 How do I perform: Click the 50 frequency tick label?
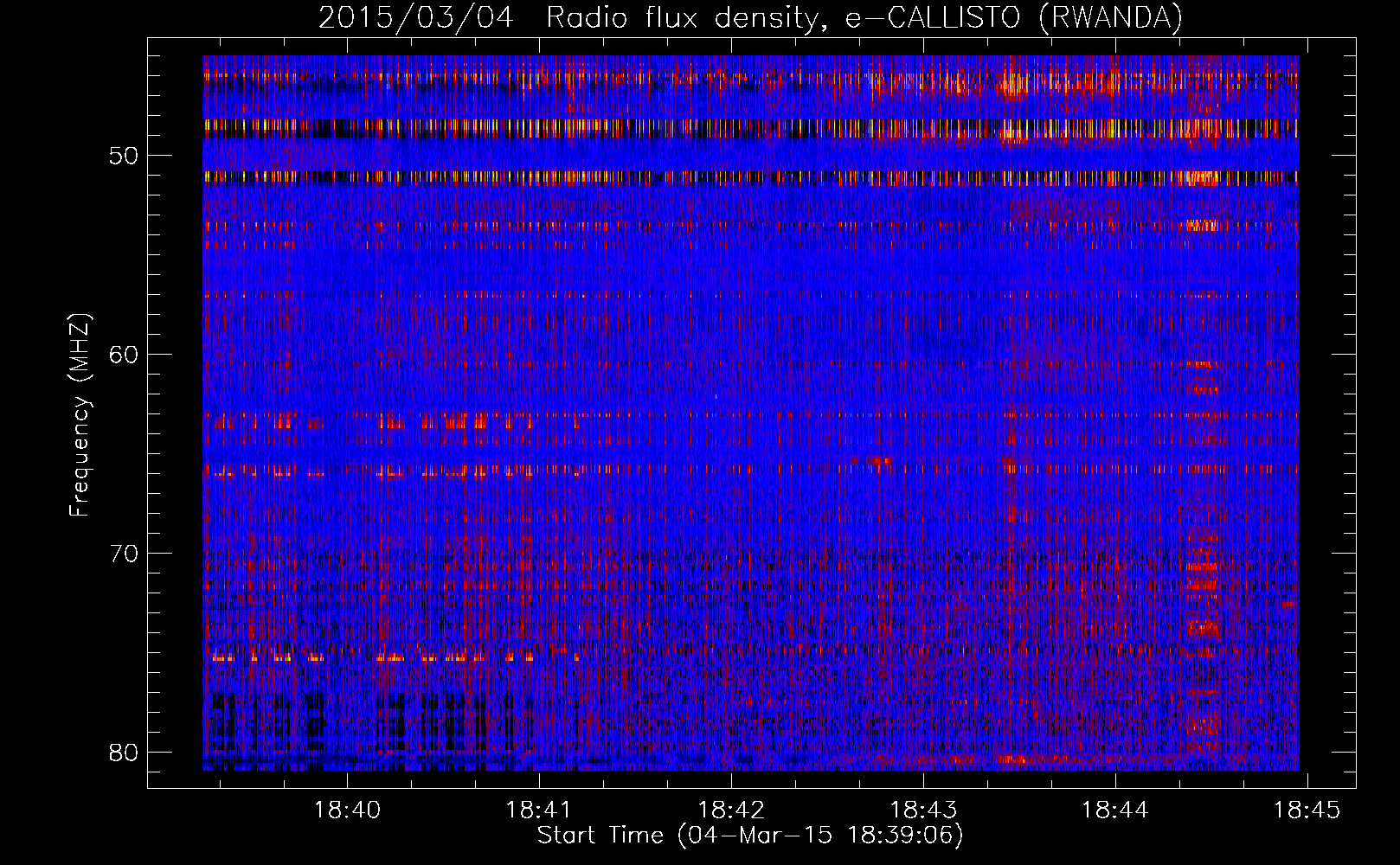coord(124,157)
